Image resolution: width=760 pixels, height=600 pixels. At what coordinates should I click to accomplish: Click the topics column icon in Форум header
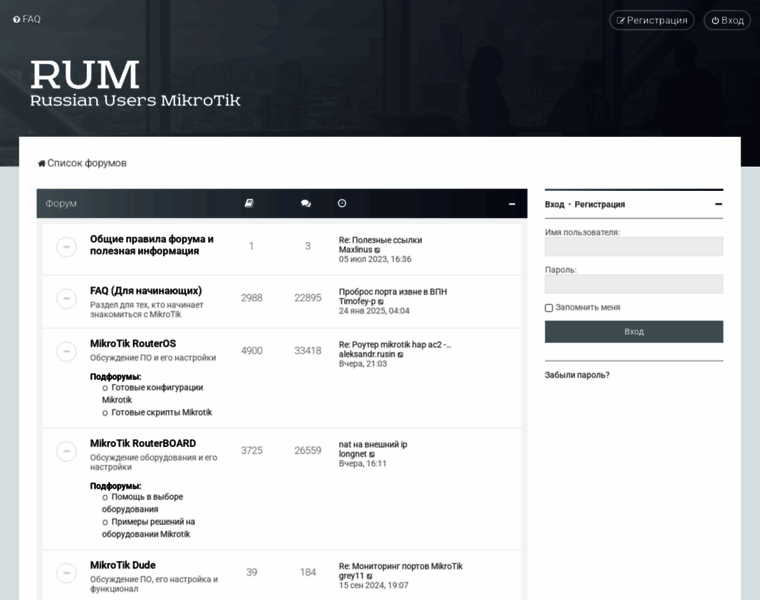(249, 203)
